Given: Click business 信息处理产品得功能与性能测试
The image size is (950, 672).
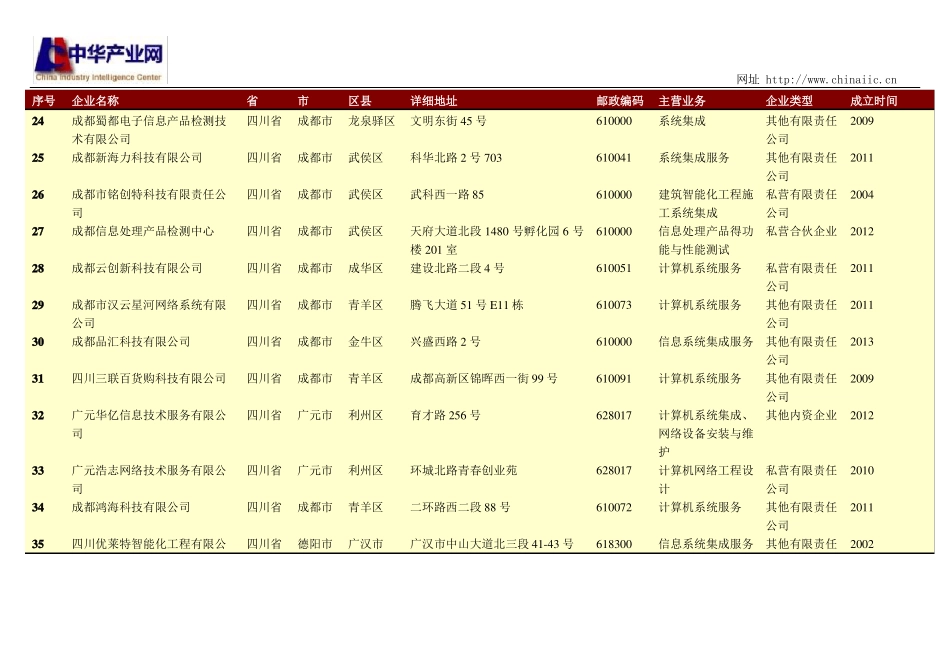Looking at the screenshot, I should point(706,241).
